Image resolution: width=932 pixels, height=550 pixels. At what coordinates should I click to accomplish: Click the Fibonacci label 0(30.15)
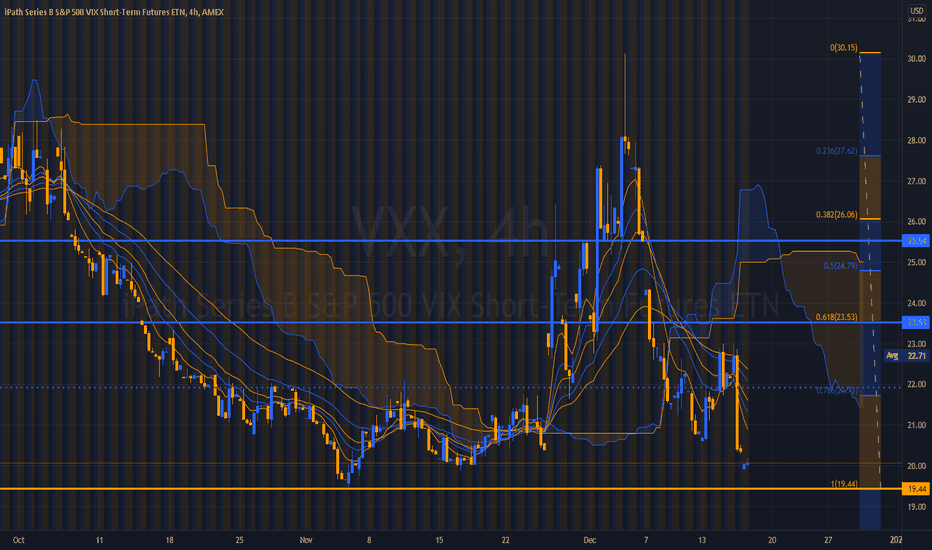(844, 48)
